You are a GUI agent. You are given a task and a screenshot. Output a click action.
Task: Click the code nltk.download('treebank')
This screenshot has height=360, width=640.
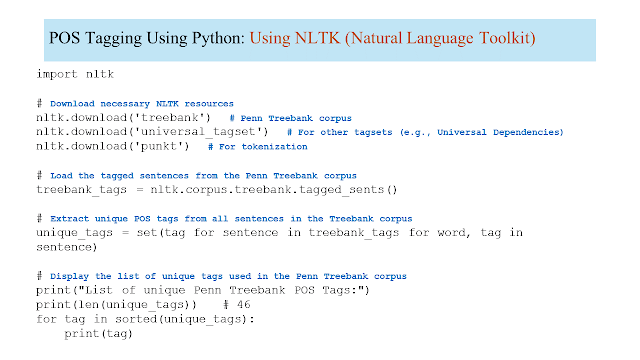[123, 118]
